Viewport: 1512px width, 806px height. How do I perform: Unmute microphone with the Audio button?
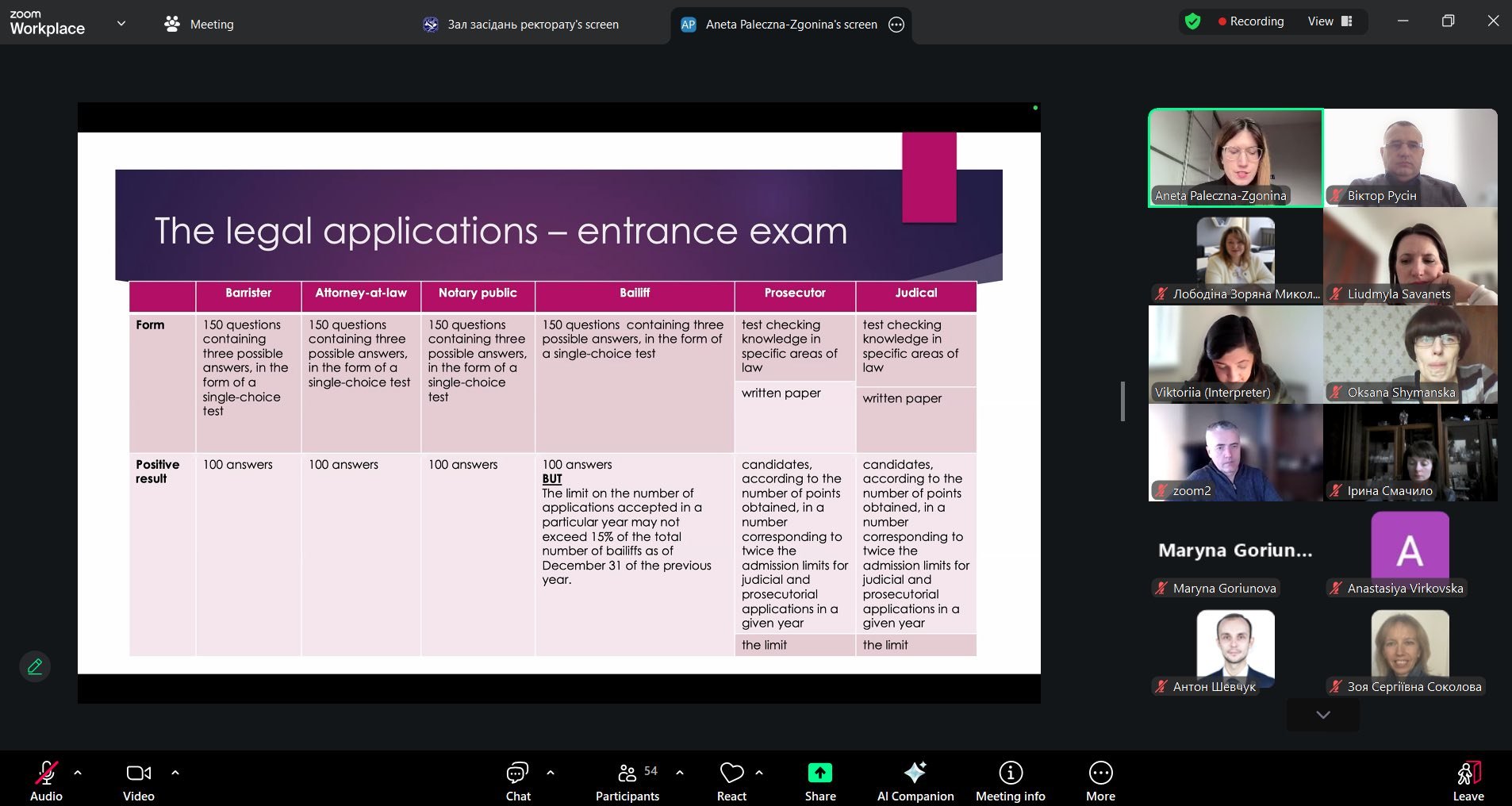tap(46, 781)
